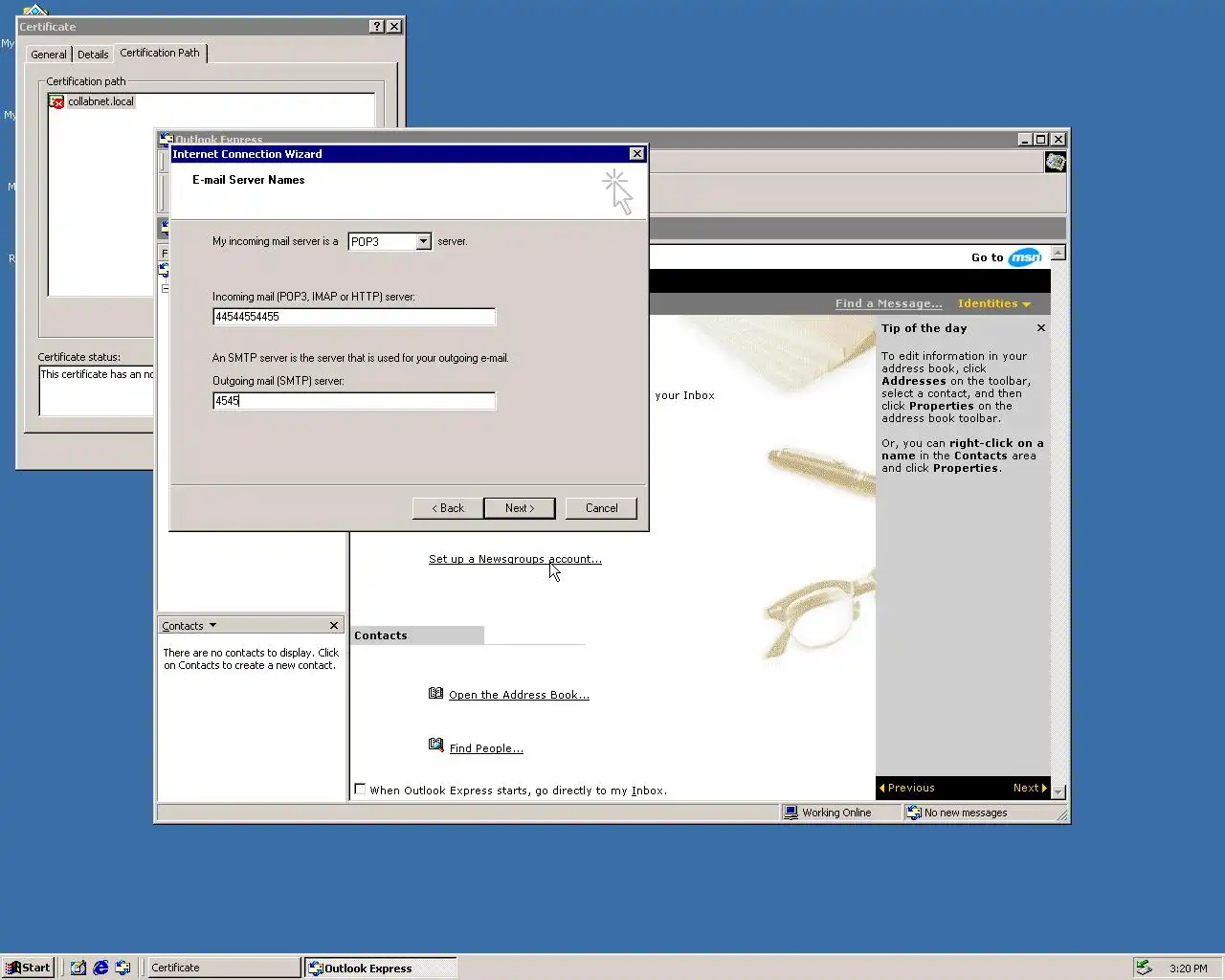
Task: Click the Certificate window help button
Action: tap(377, 27)
